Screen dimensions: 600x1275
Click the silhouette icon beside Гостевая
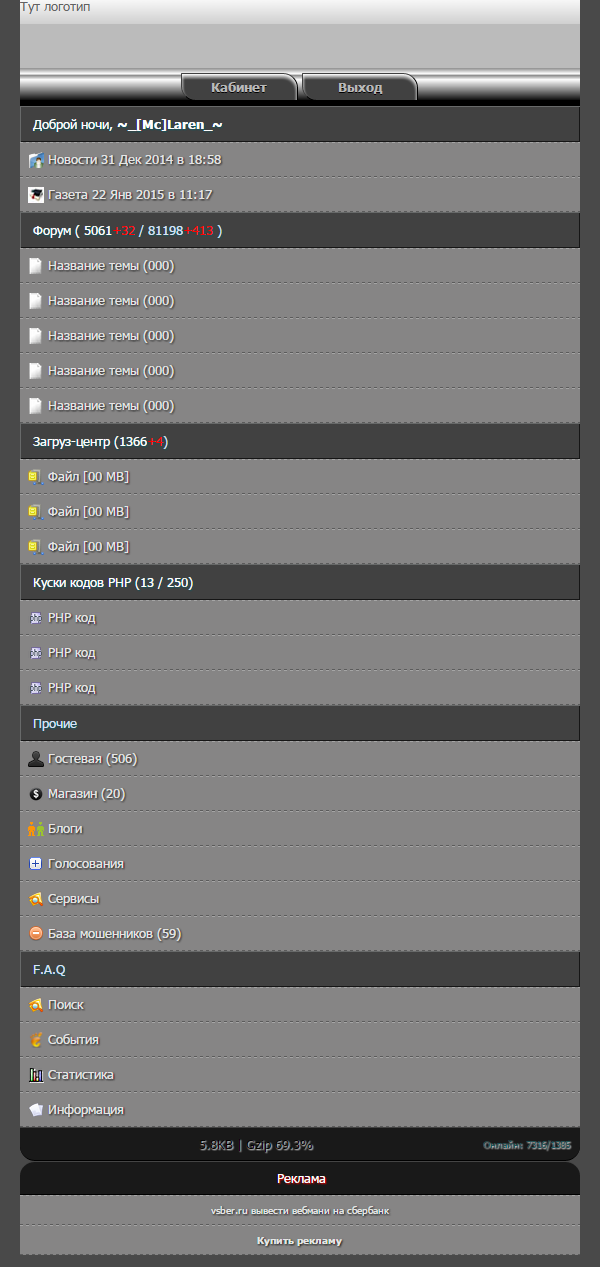tap(36, 759)
